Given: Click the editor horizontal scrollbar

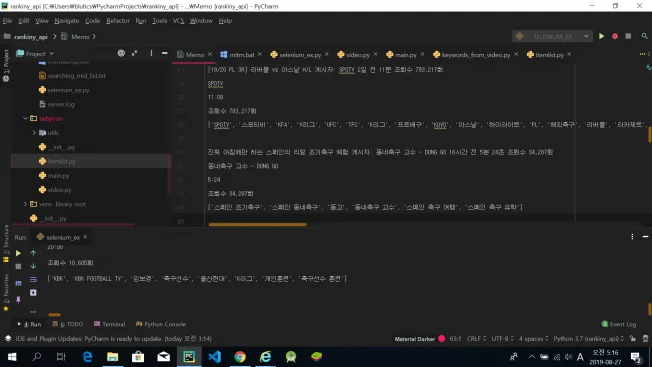Looking at the screenshot, I should point(257,224).
